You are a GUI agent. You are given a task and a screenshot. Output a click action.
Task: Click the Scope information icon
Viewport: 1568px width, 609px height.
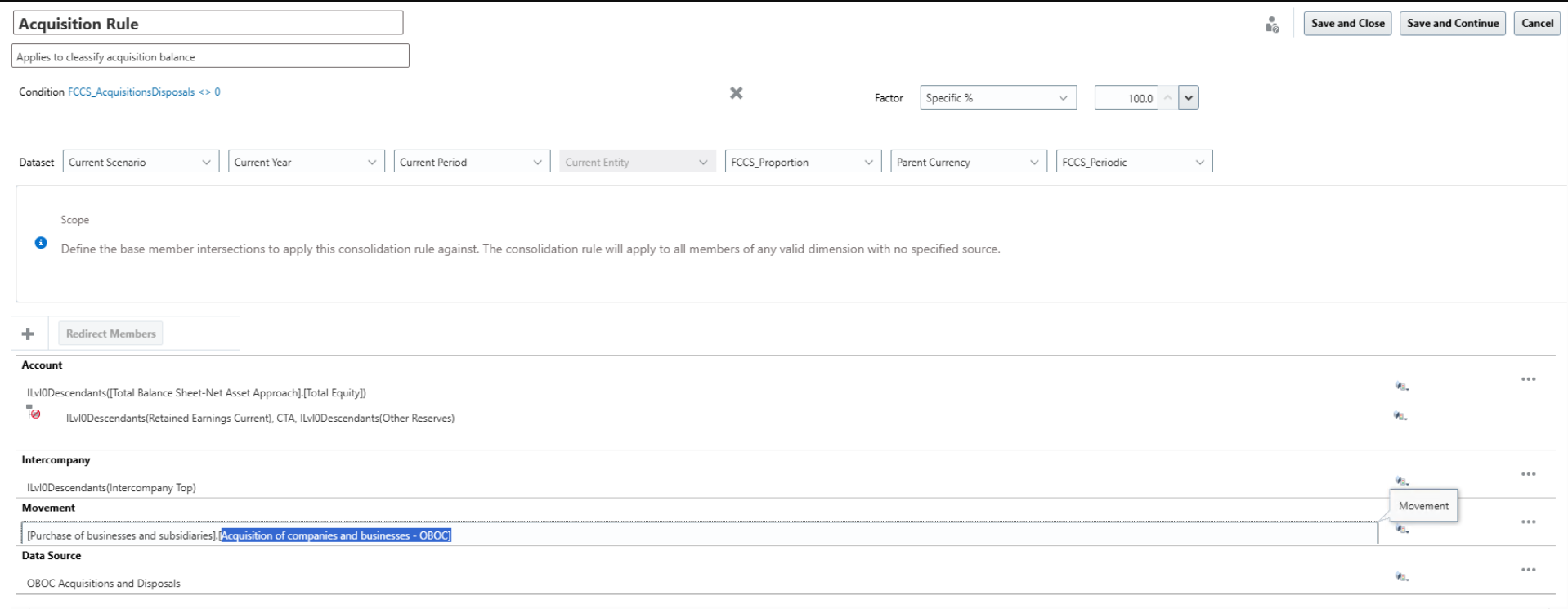tap(41, 243)
